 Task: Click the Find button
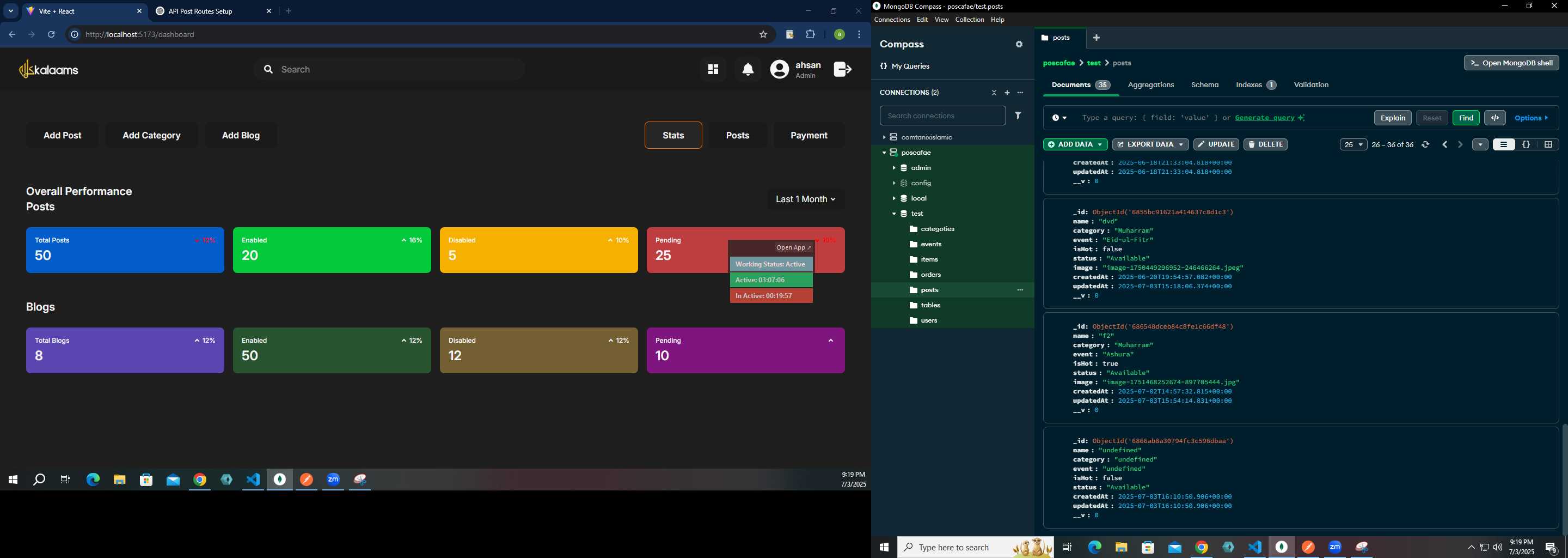coord(1466,118)
